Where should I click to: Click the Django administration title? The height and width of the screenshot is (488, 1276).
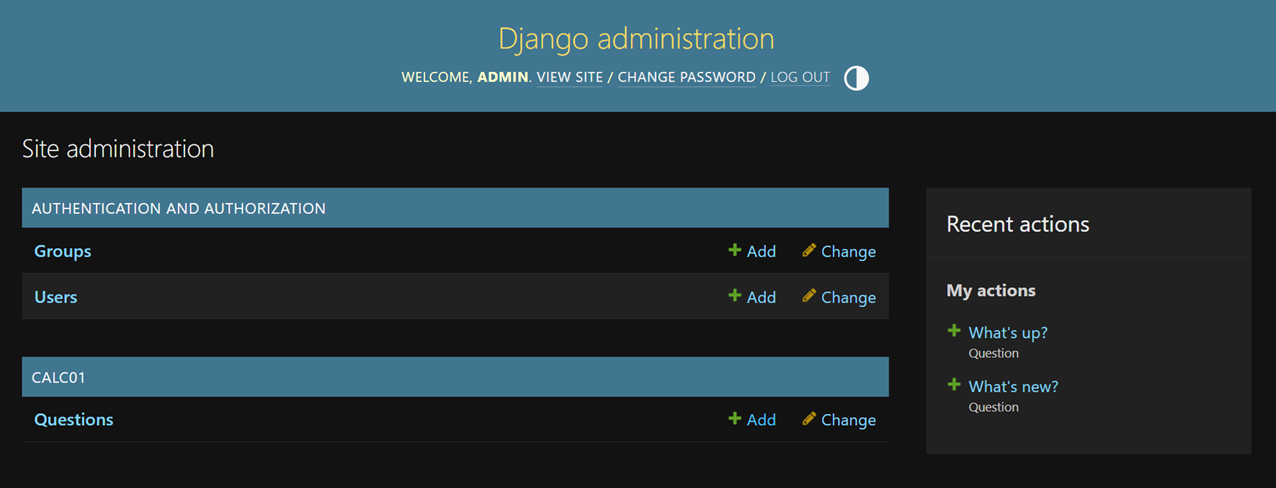point(637,39)
